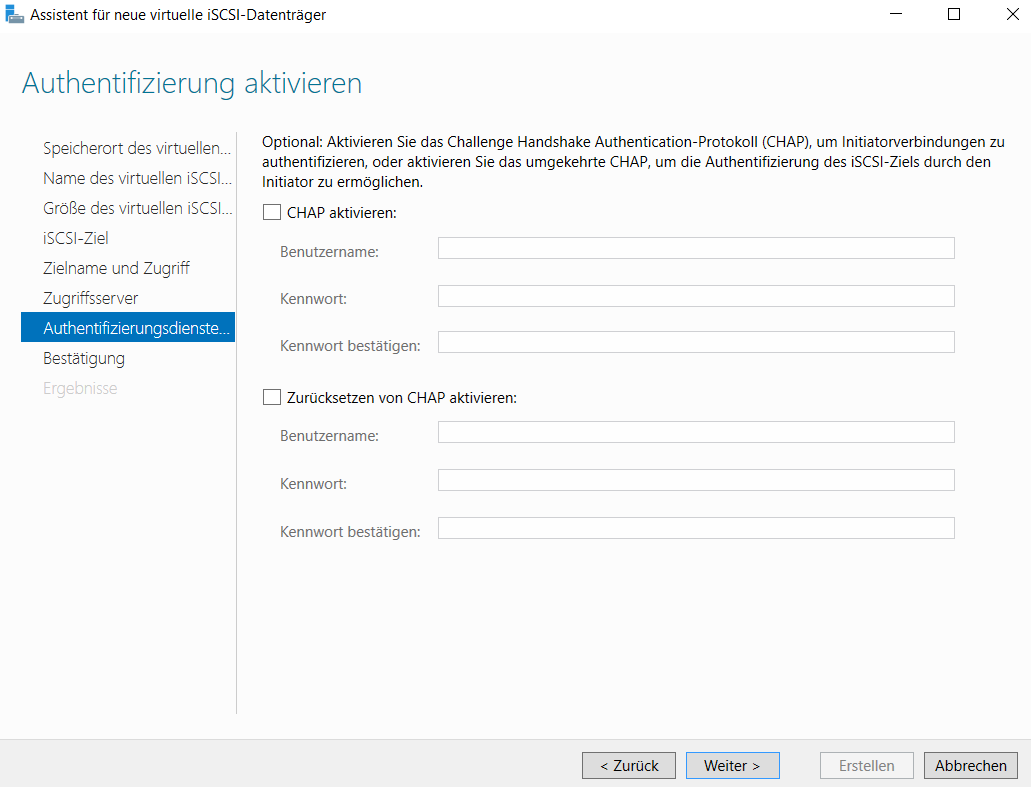
Task: Click the CHAP Benutzername input field
Action: tap(695, 248)
